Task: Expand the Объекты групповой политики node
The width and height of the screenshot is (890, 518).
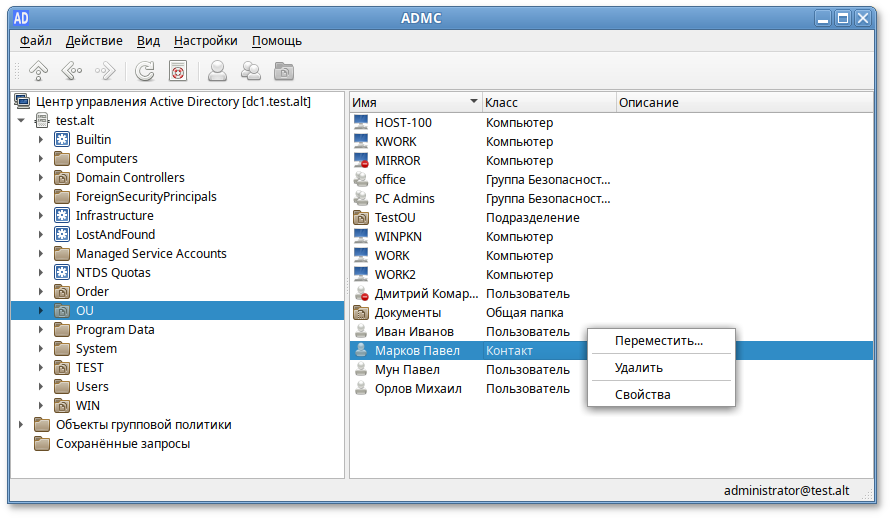Action: (21, 425)
